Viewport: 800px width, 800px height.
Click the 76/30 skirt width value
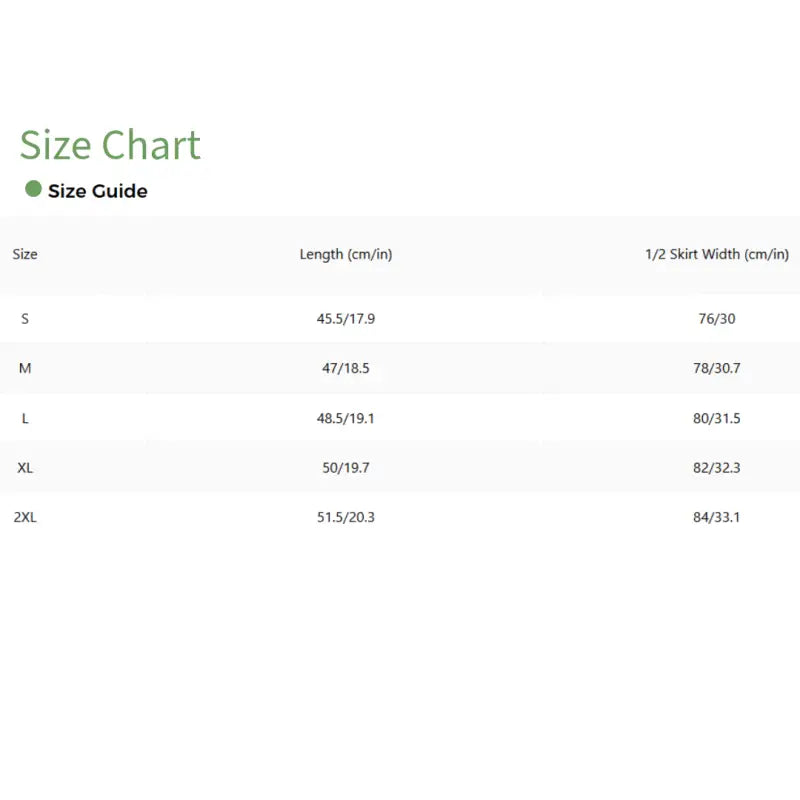click(x=716, y=319)
